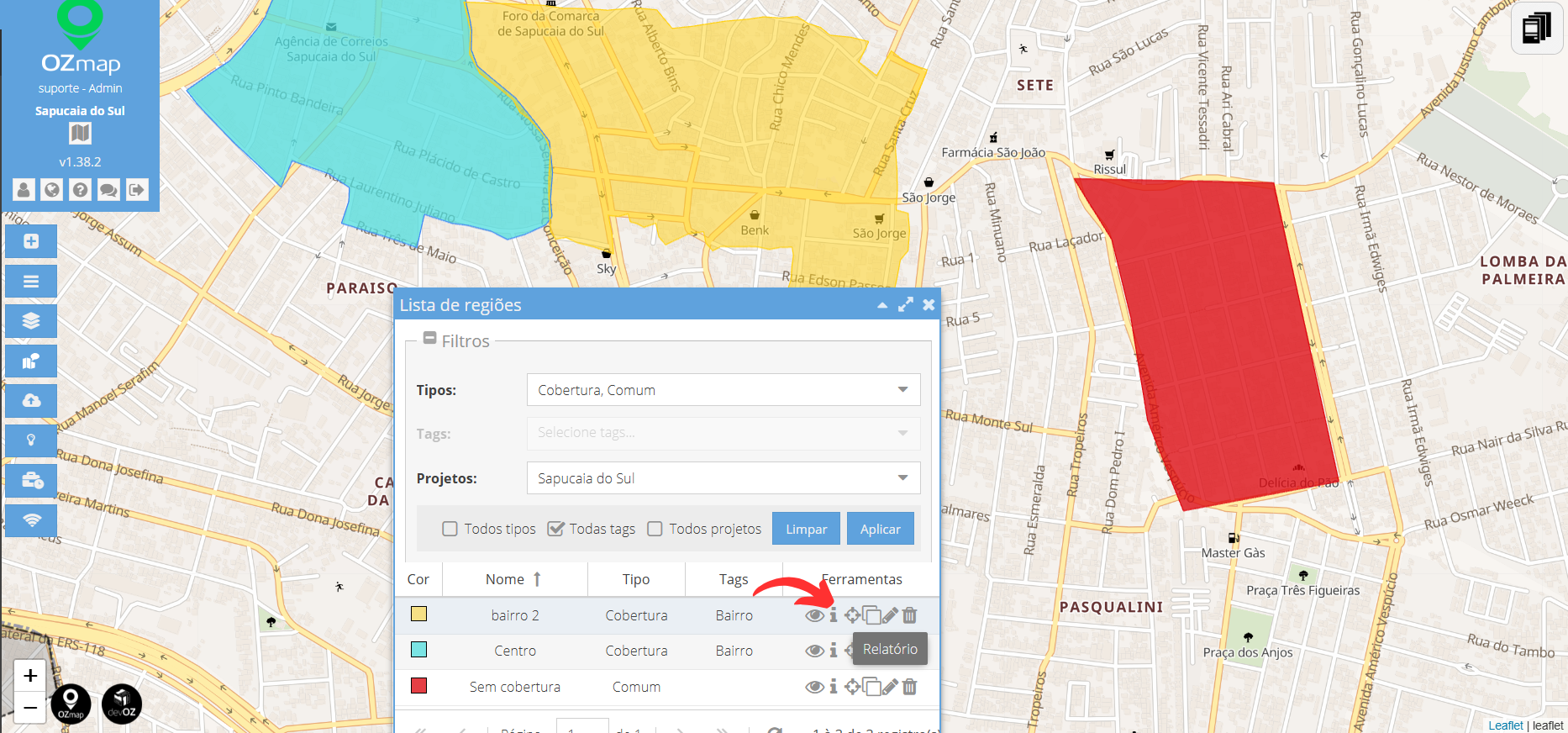Screen dimensions: 1568x733
Task: Click the Limpar button
Action: (x=806, y=529)
